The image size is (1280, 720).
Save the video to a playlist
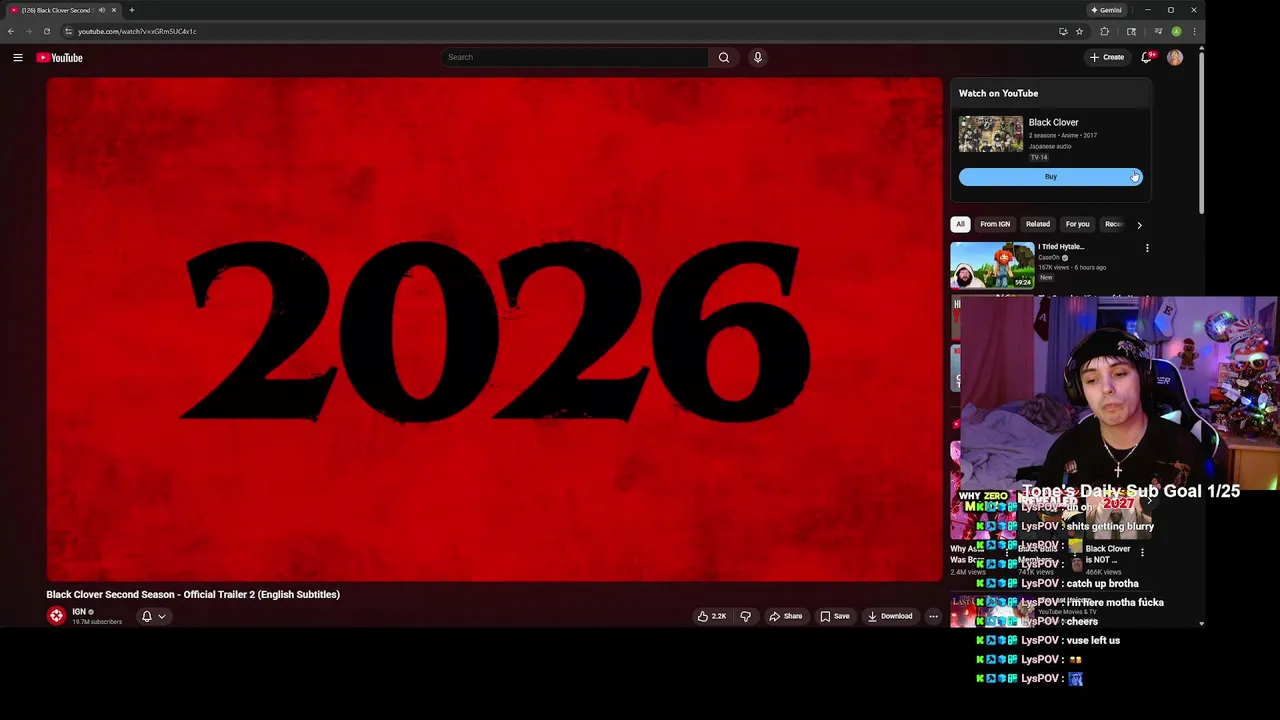(835, 616)
